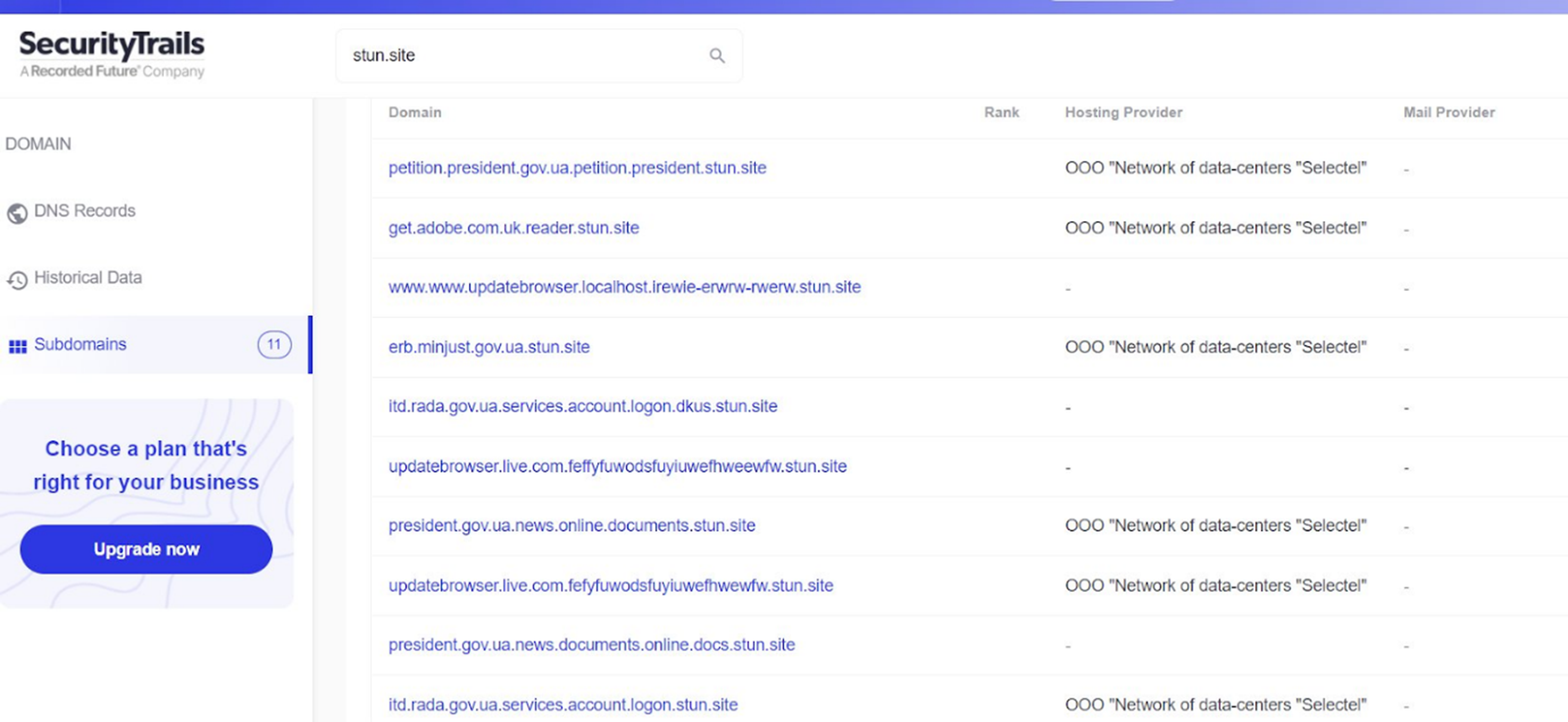Open www.www.updatebrowser.localhost subdomain link
The image size is (1568, 722).
624,288
